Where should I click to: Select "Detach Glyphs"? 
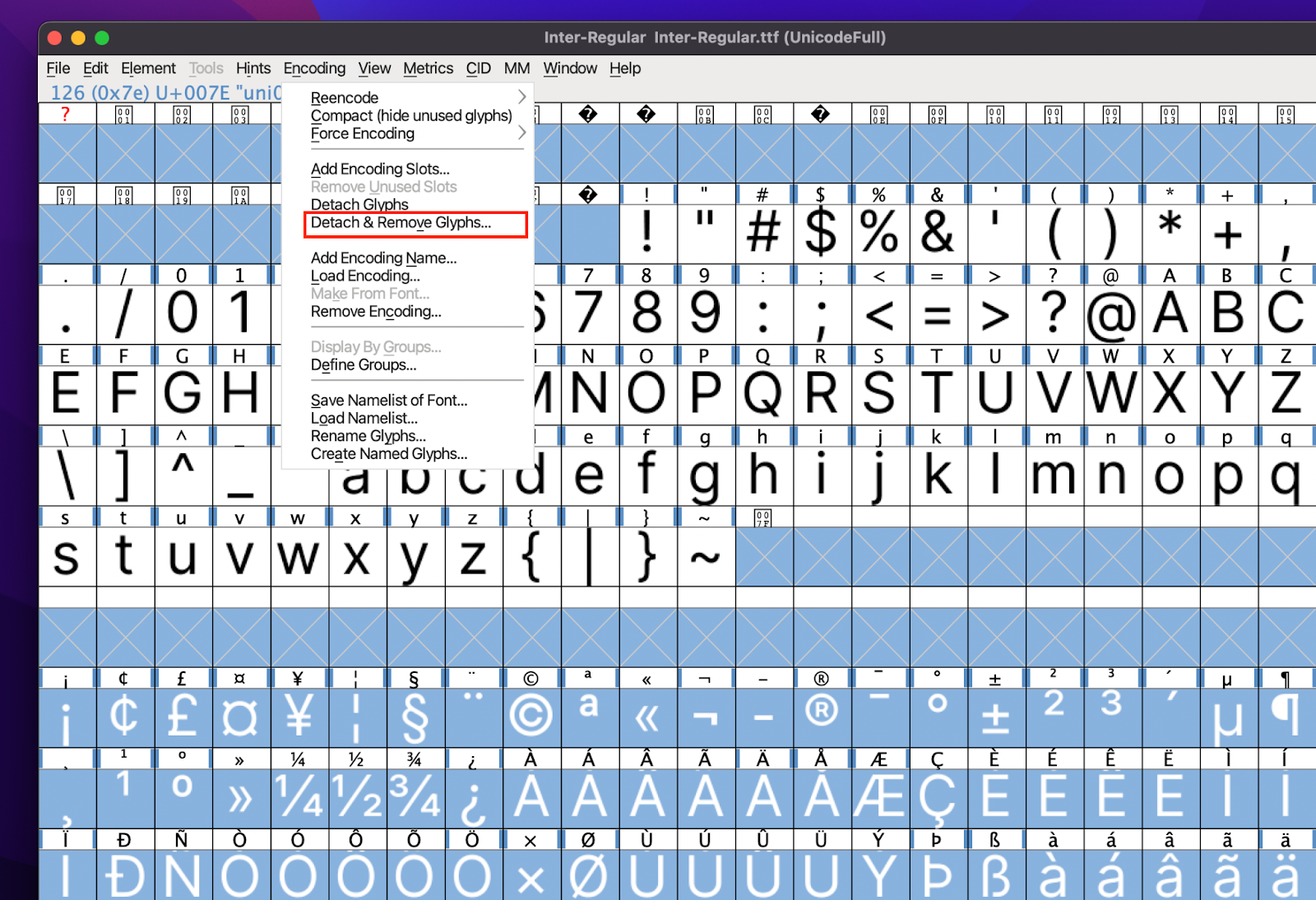point(359,204)
